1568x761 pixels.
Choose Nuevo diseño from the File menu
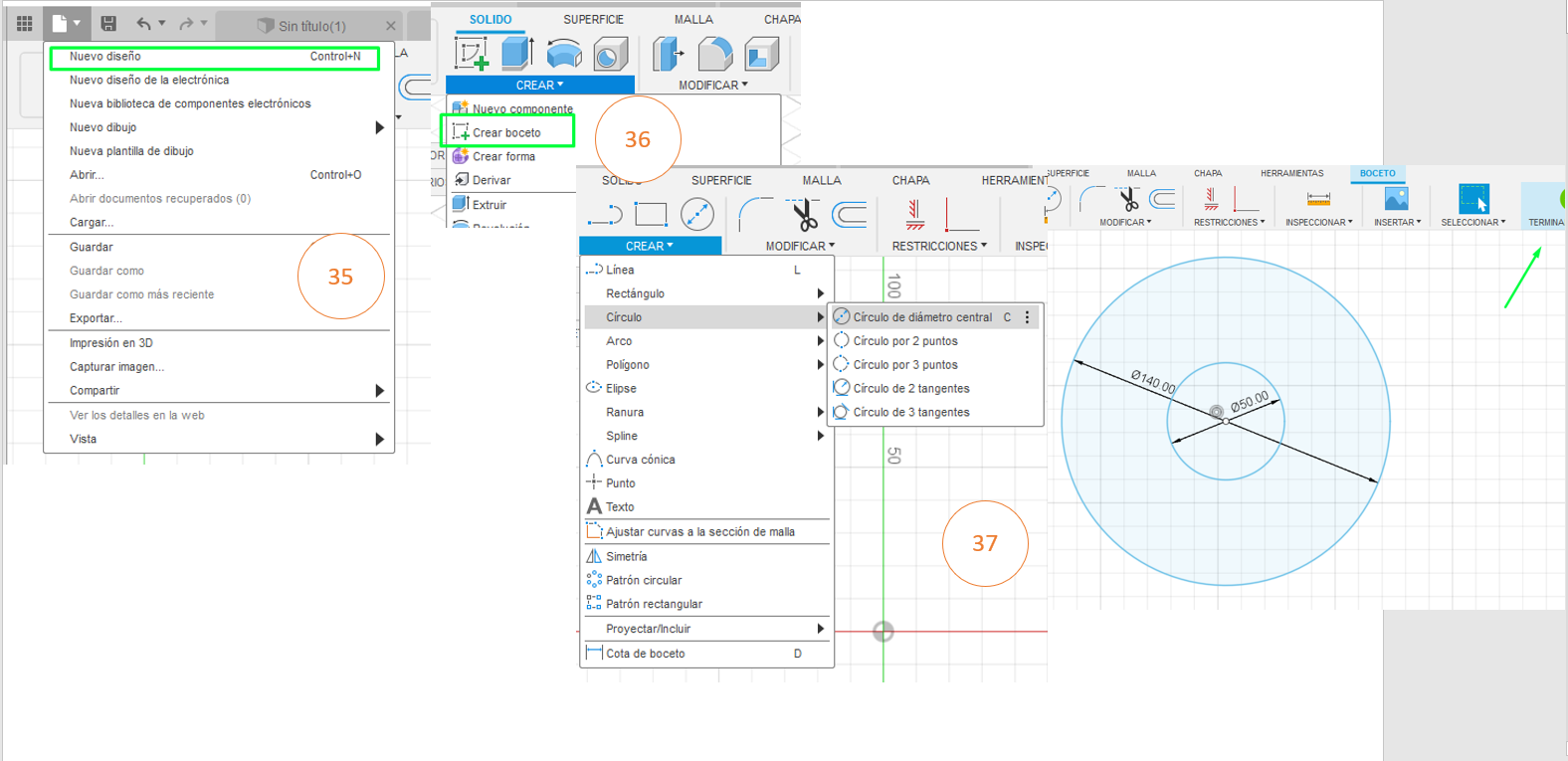coord(215,57)
